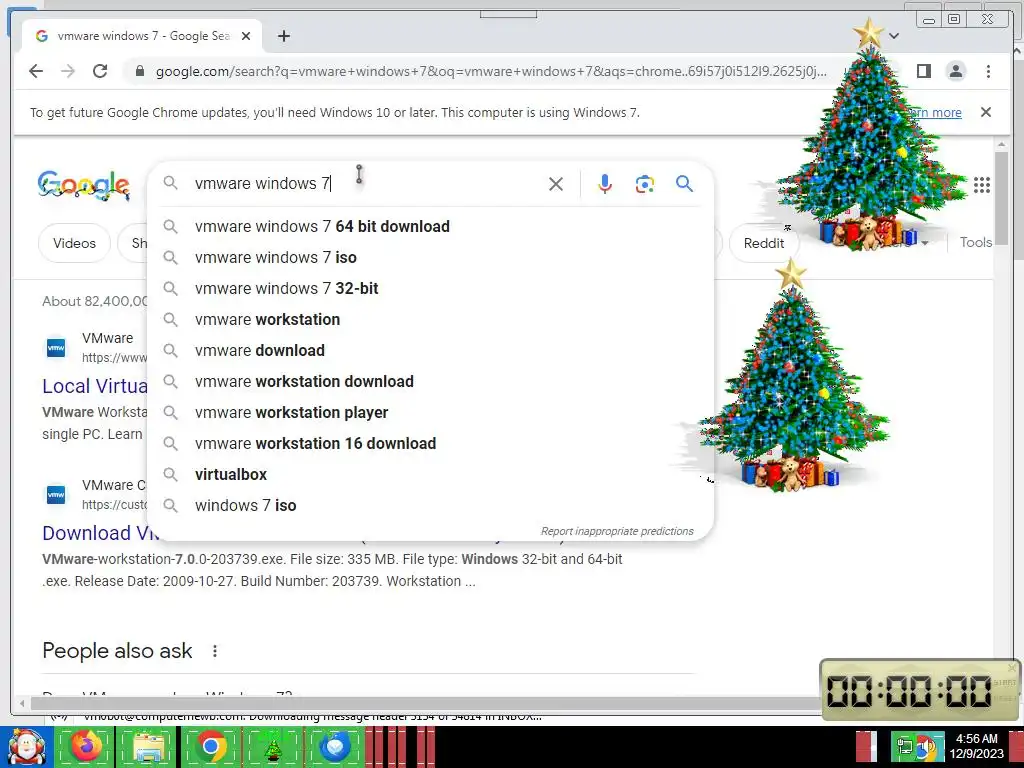Click the Google holiday logo
1024x768 pixels.
(x=84, y=185)
